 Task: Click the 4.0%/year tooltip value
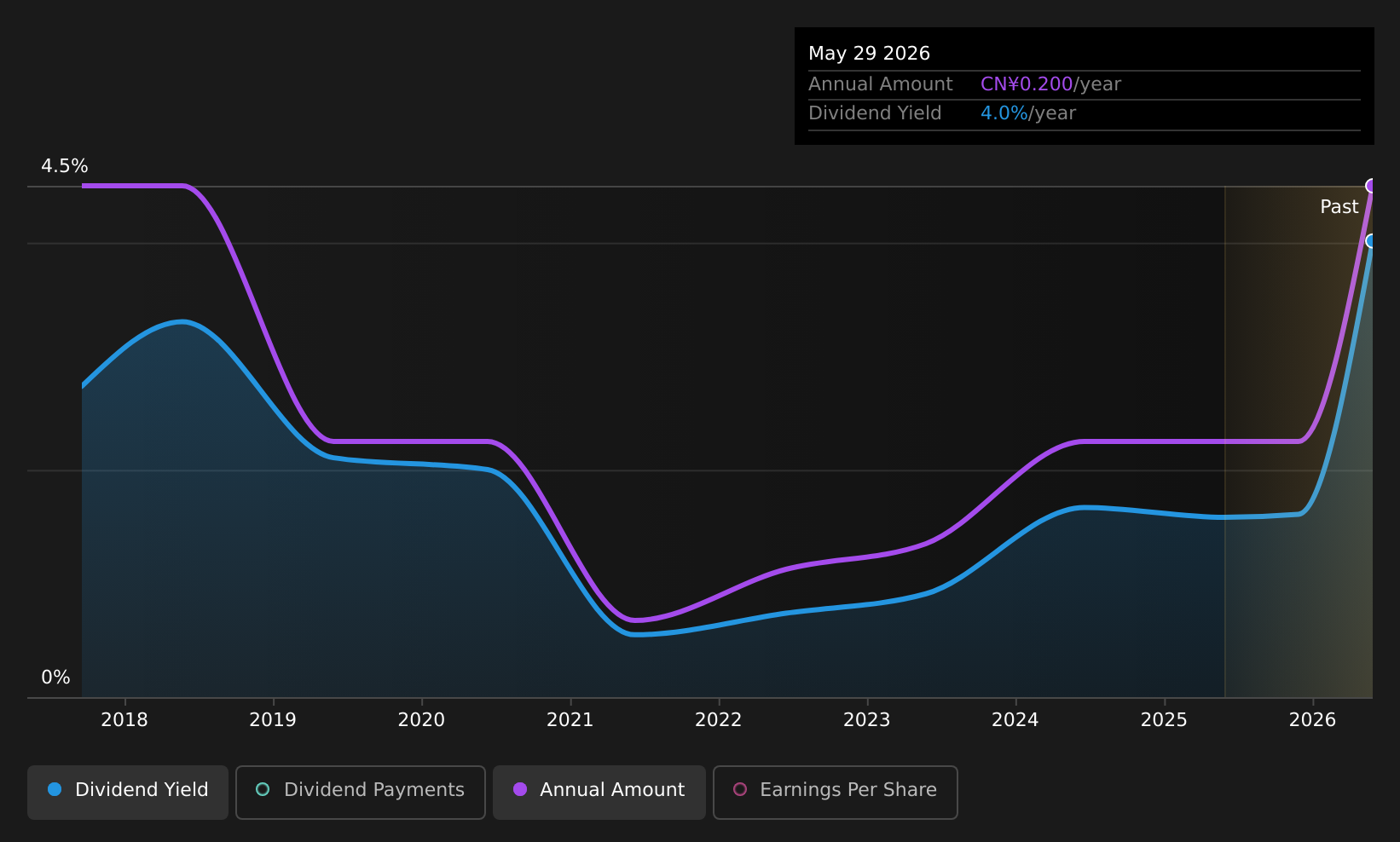pyautogui.click(x=1028, y=113)
